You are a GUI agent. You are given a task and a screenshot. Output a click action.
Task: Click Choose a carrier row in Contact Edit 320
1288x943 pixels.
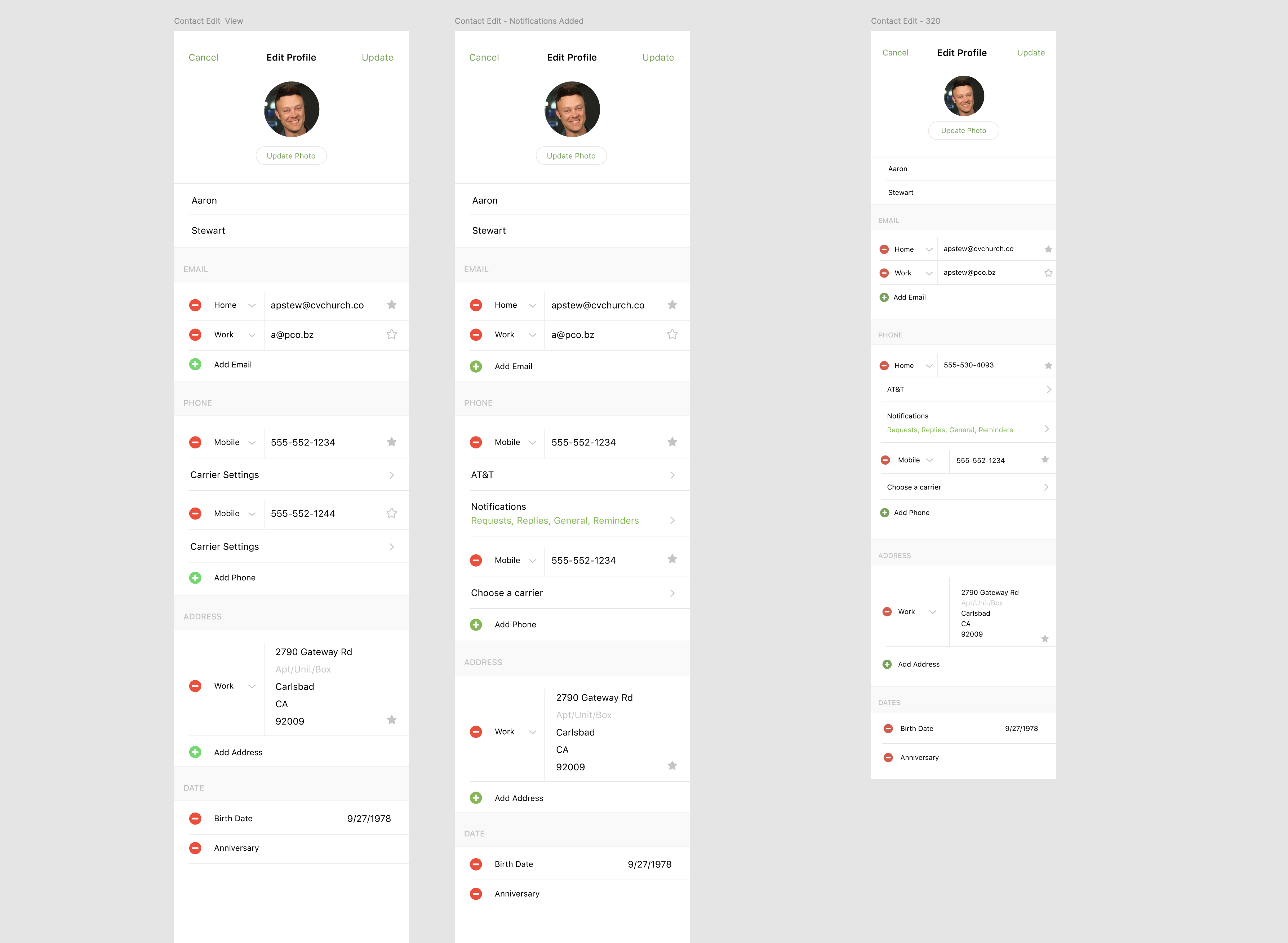click(x=968, y=487)
